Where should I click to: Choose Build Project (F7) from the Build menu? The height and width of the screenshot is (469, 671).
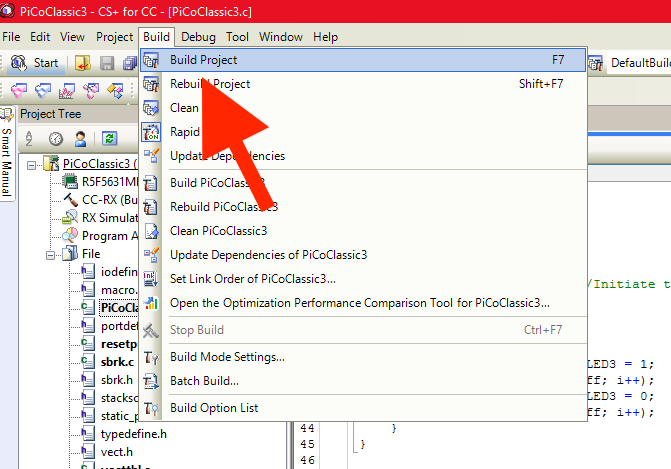tap(363, 60)
